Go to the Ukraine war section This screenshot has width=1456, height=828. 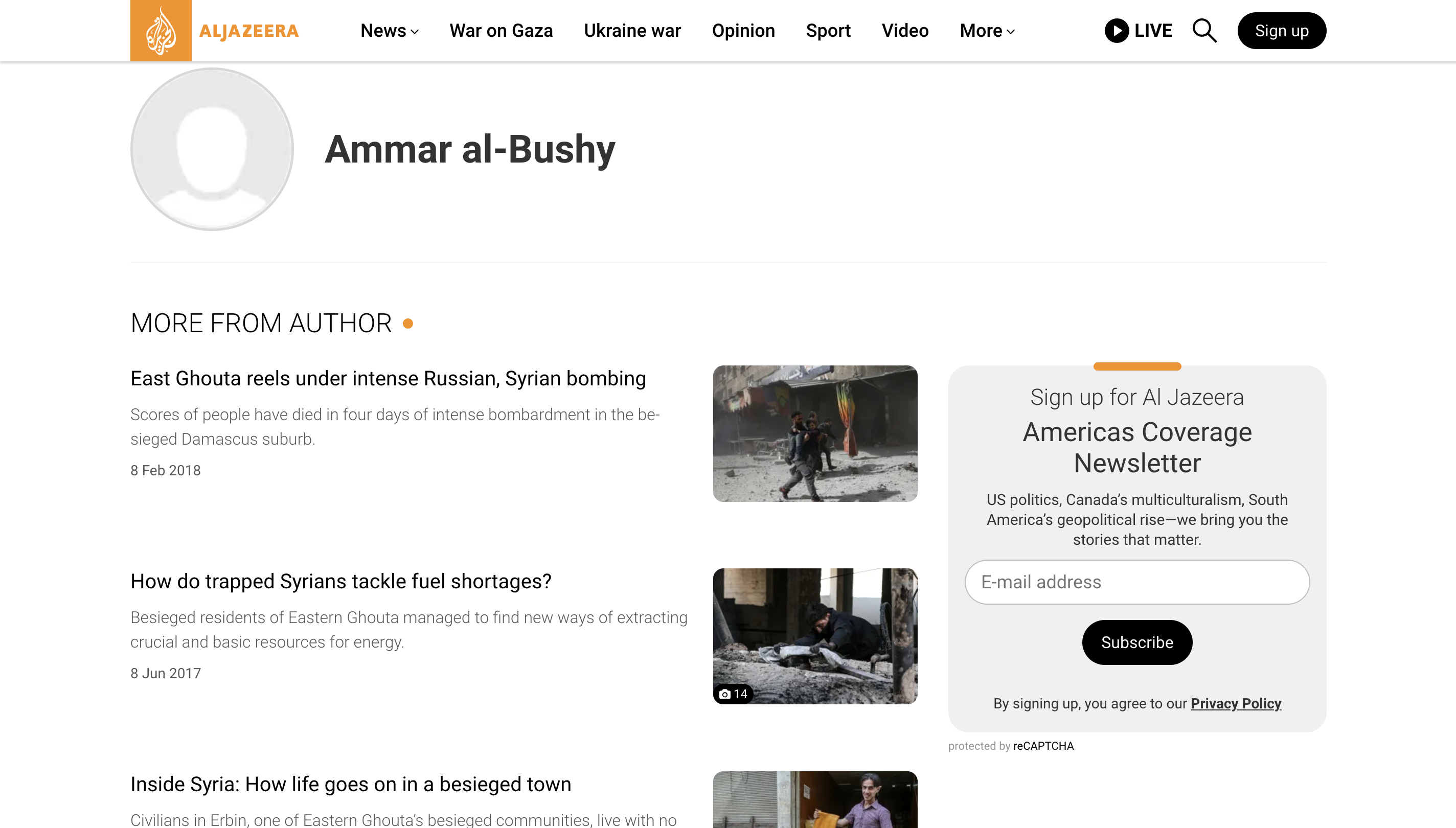(632, 31)
